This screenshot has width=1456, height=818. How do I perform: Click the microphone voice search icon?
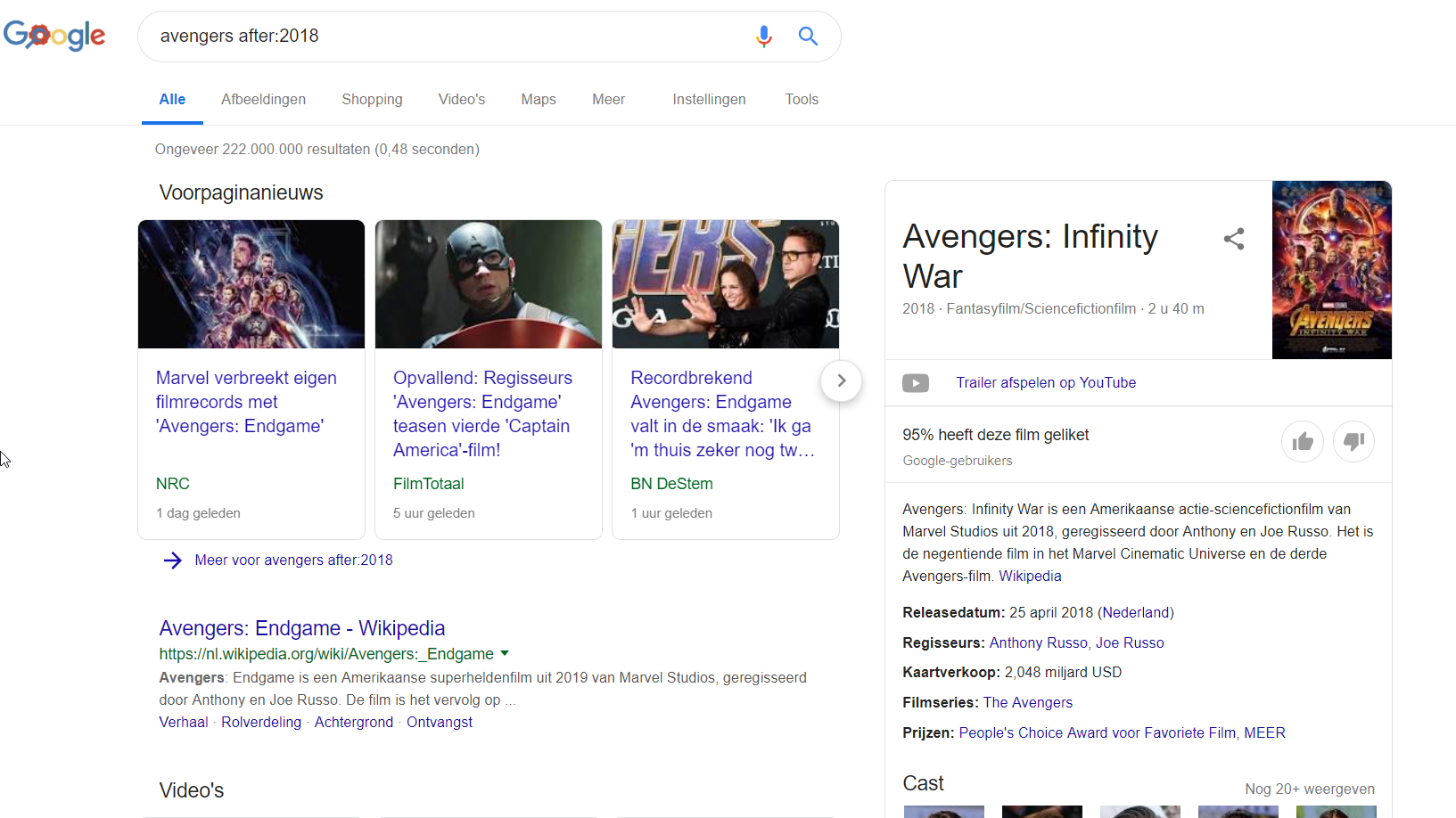(763, 37)
